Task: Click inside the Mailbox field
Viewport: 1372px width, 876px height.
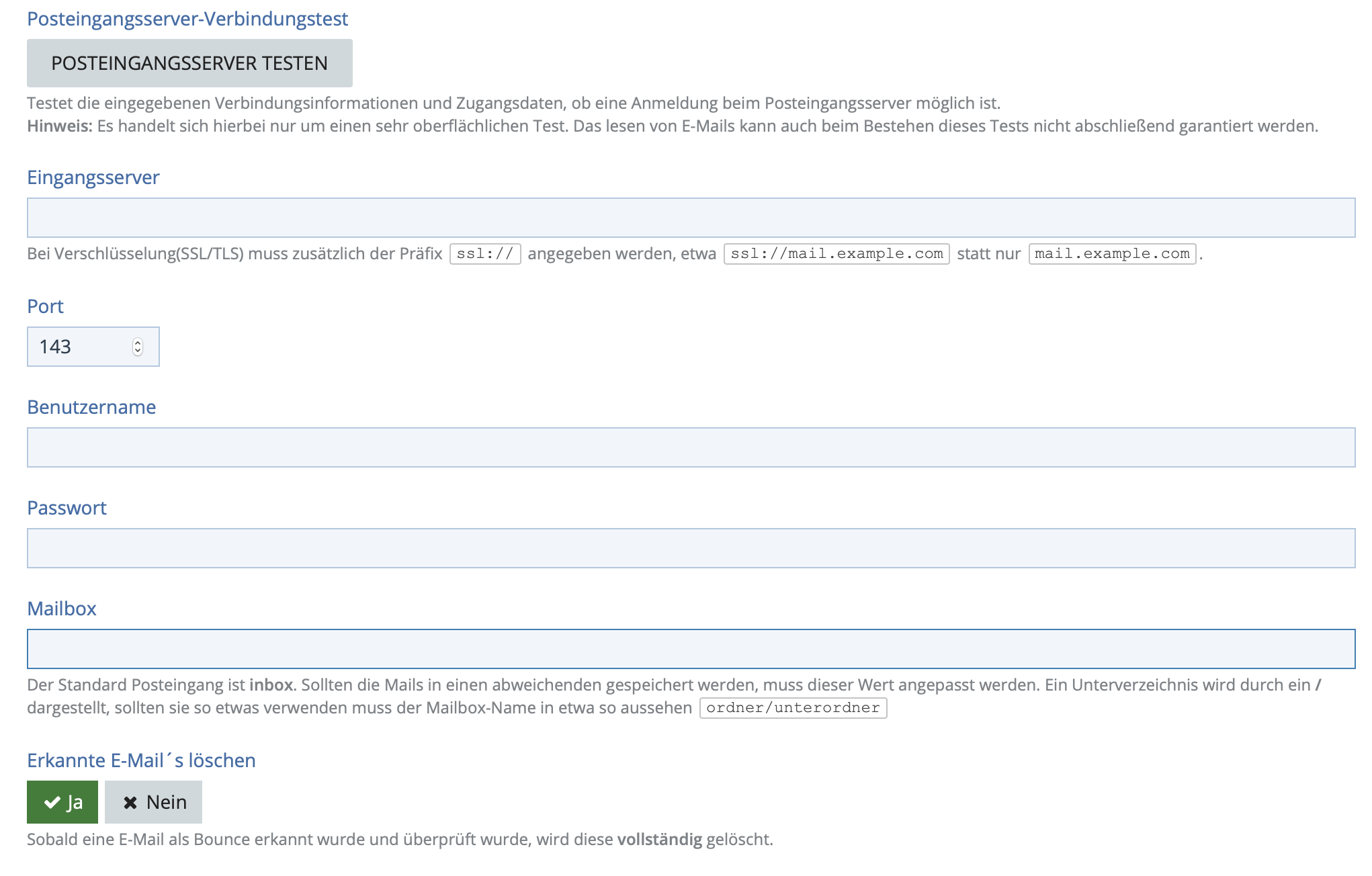Action: [x=691, y=649]
